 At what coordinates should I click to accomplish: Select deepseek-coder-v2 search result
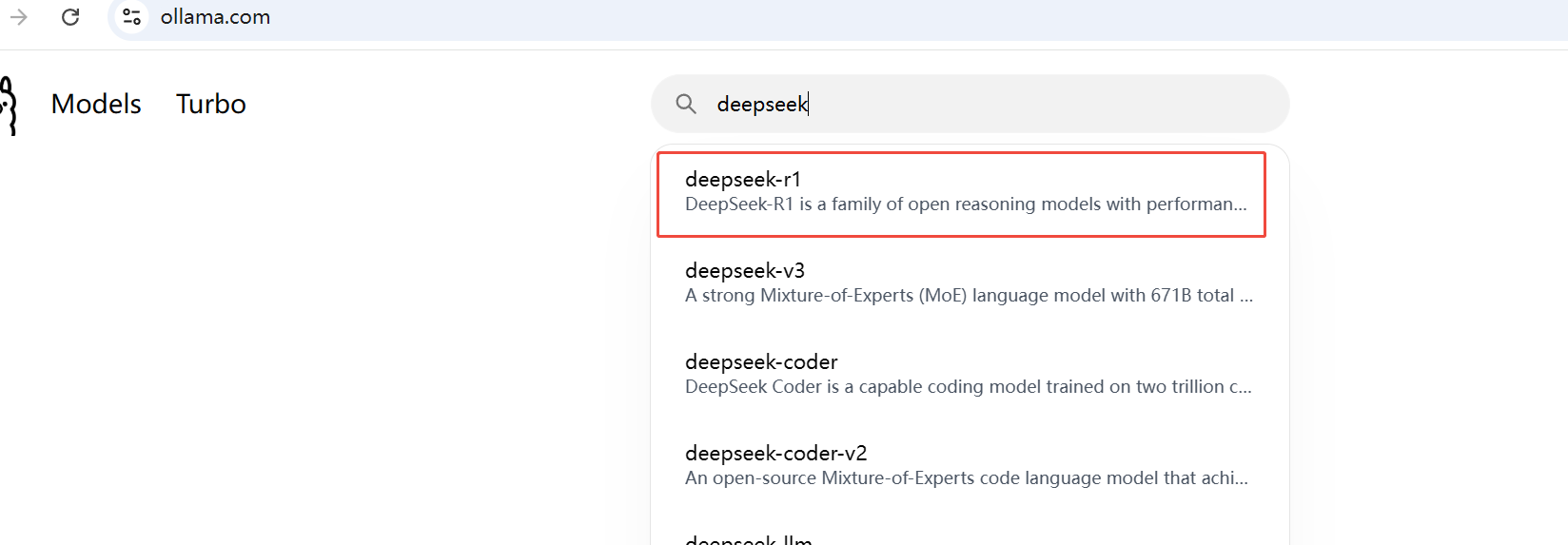tap(970, 466)
